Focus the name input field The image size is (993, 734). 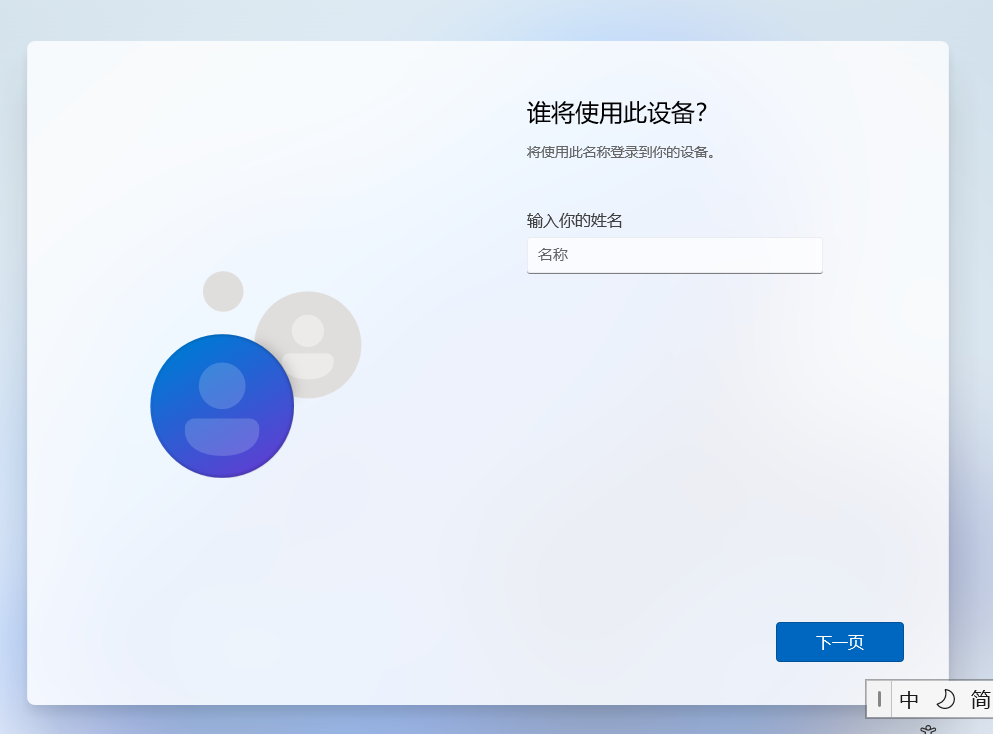pos(674,255)
